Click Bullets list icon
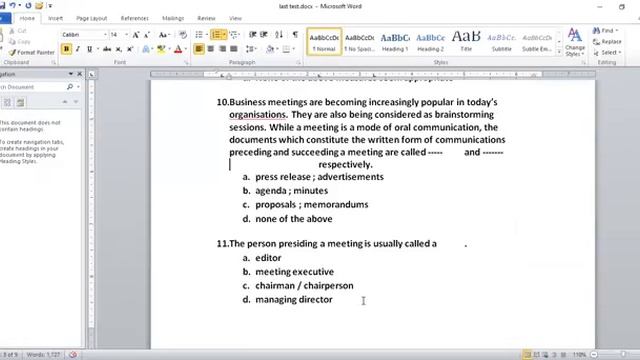The image size is (640, 360). pyautogui.click(x=199, y=35)
